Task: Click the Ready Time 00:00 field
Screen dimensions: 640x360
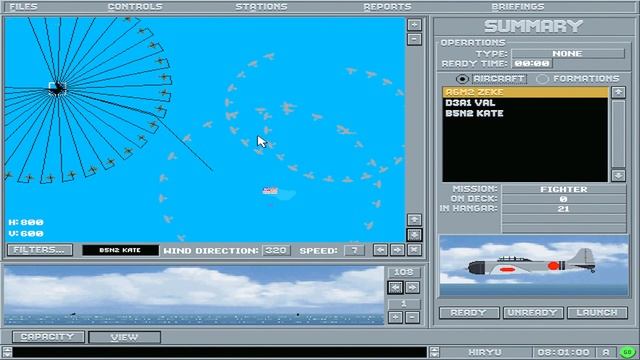Action: pyautogui.click(x=532, y=64)
